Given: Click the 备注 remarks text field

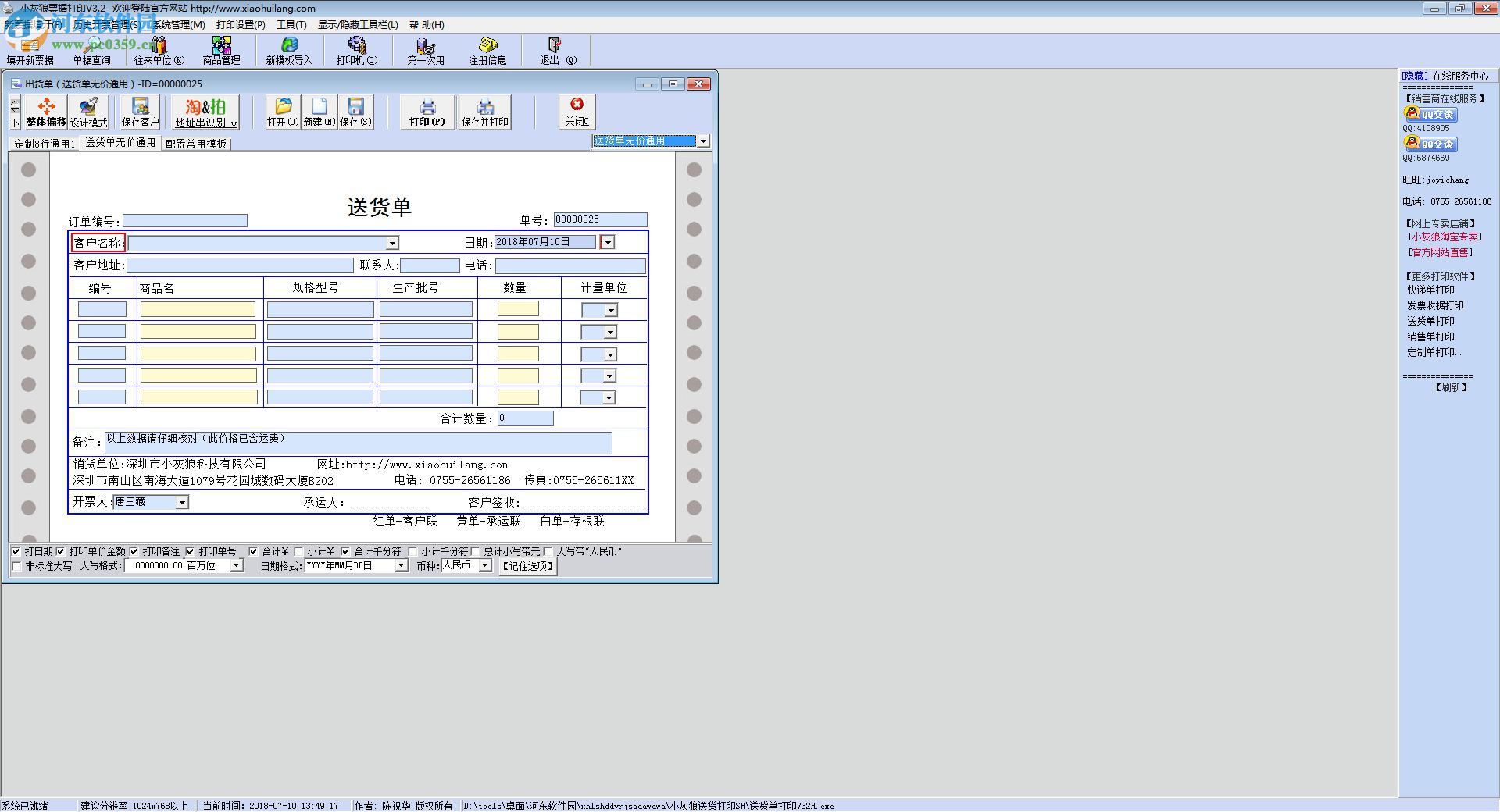Looking at the screenshot, I should point(359,443).
